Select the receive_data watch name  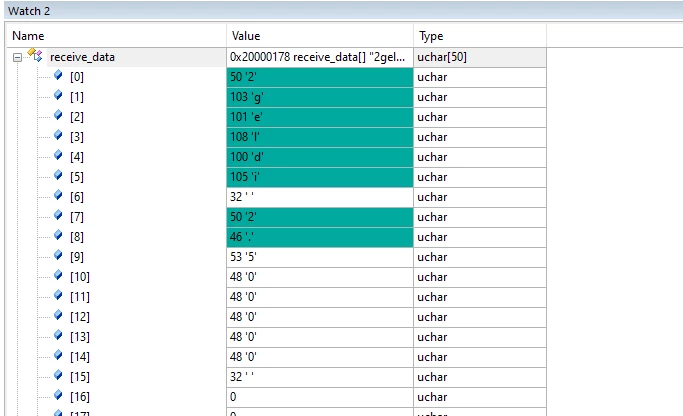pyautogui.click(x=82, y=57)
